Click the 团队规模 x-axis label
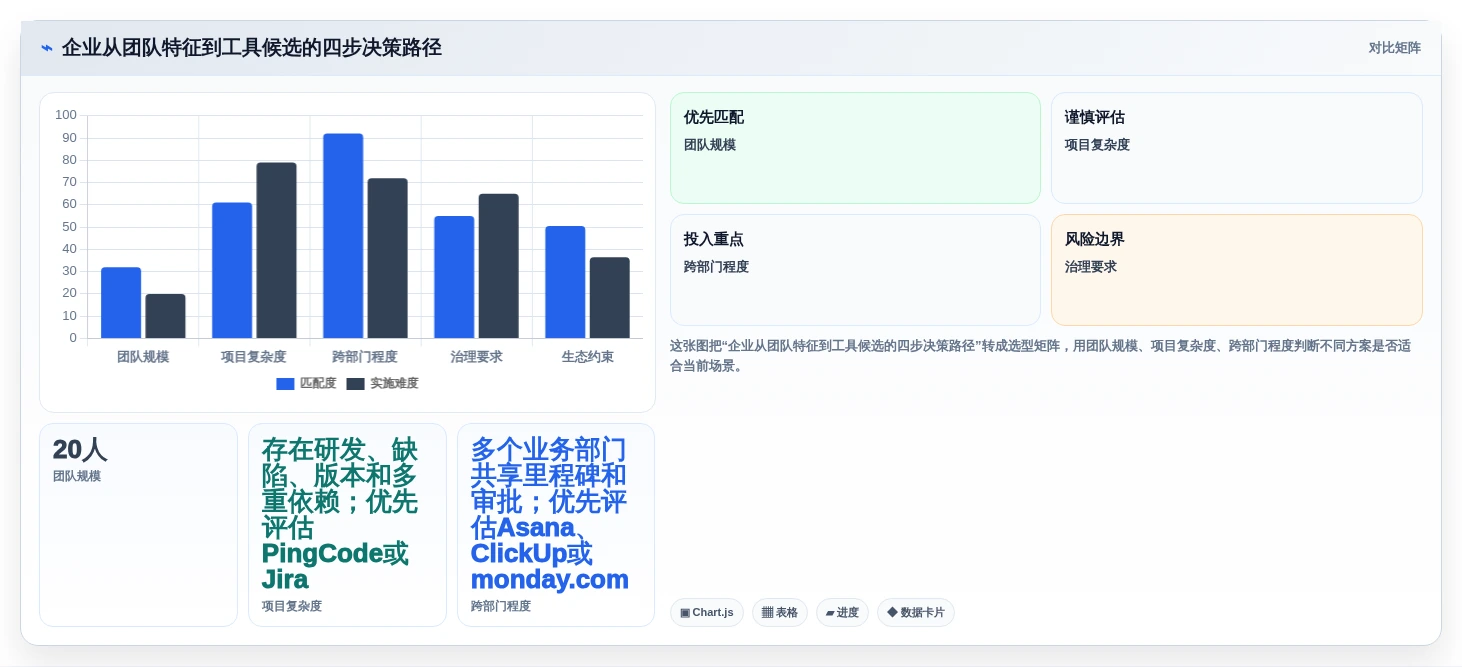 (x=143, y=357)
